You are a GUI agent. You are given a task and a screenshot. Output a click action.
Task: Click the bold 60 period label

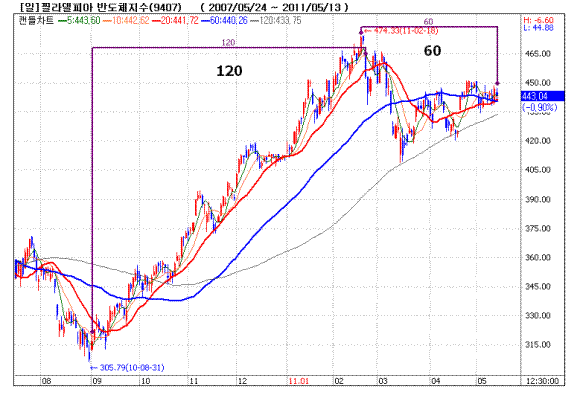tap(432, 51)
